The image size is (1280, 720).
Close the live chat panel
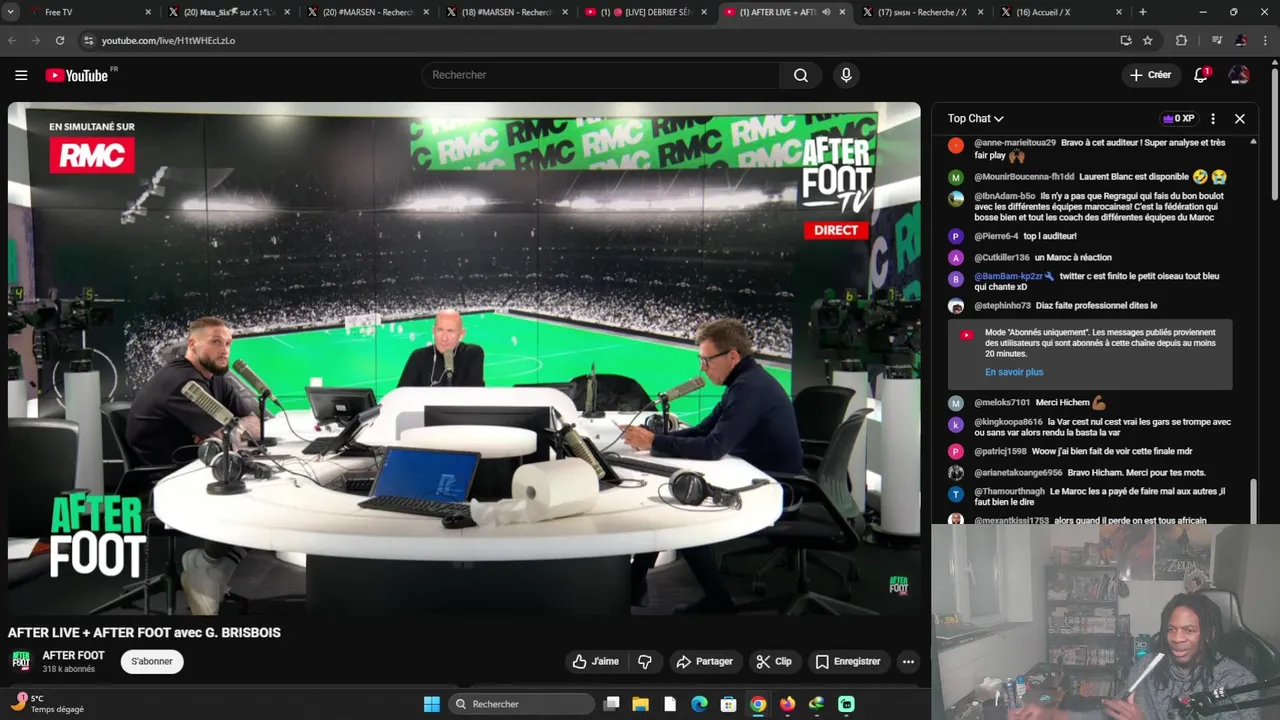point(1240,118)
